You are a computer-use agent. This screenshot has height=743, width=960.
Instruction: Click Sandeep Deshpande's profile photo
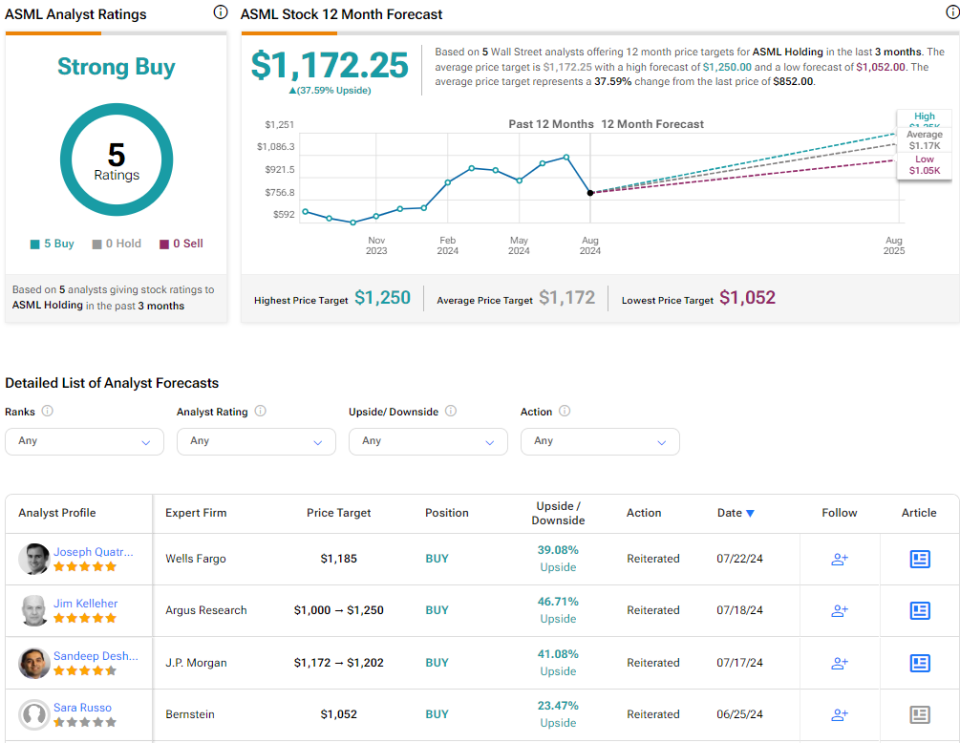click(34, 663)
